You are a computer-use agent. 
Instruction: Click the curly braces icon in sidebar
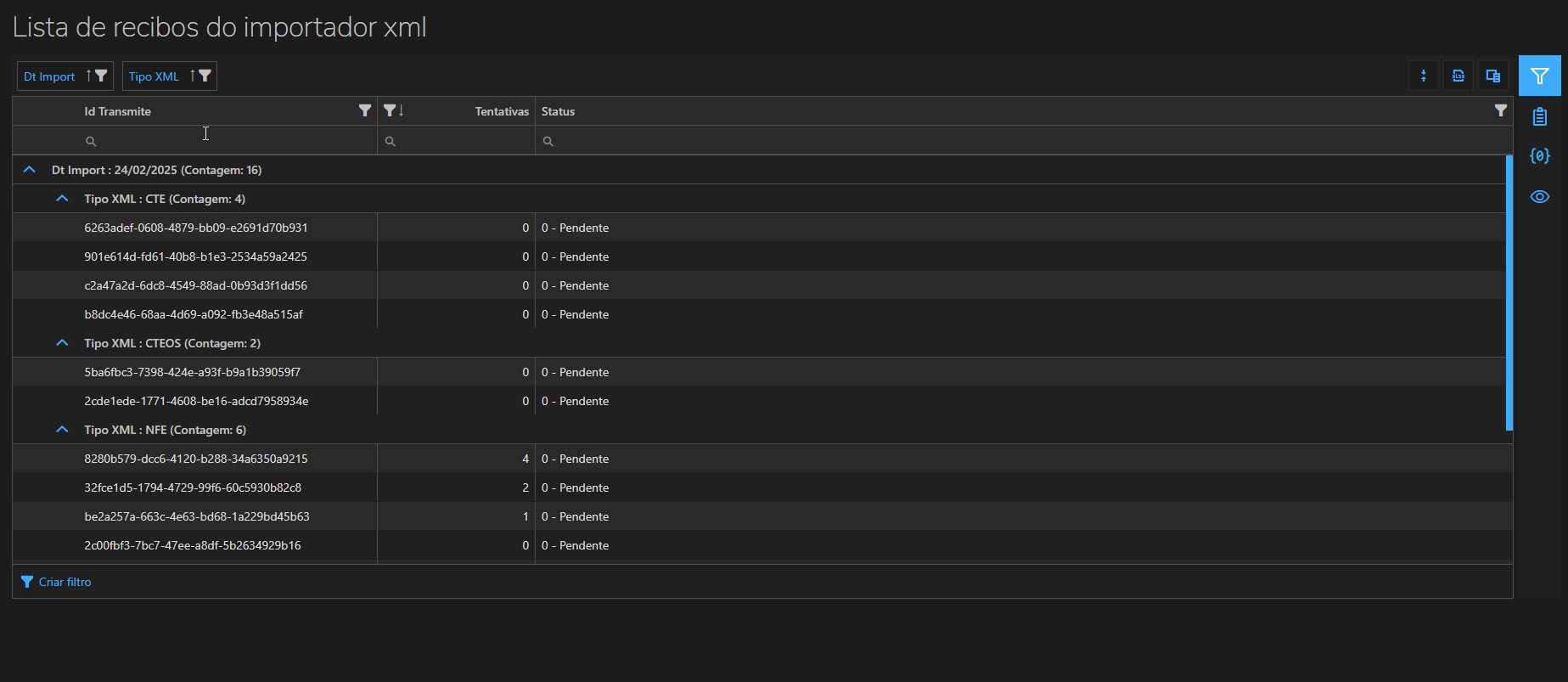[1539, 156]
